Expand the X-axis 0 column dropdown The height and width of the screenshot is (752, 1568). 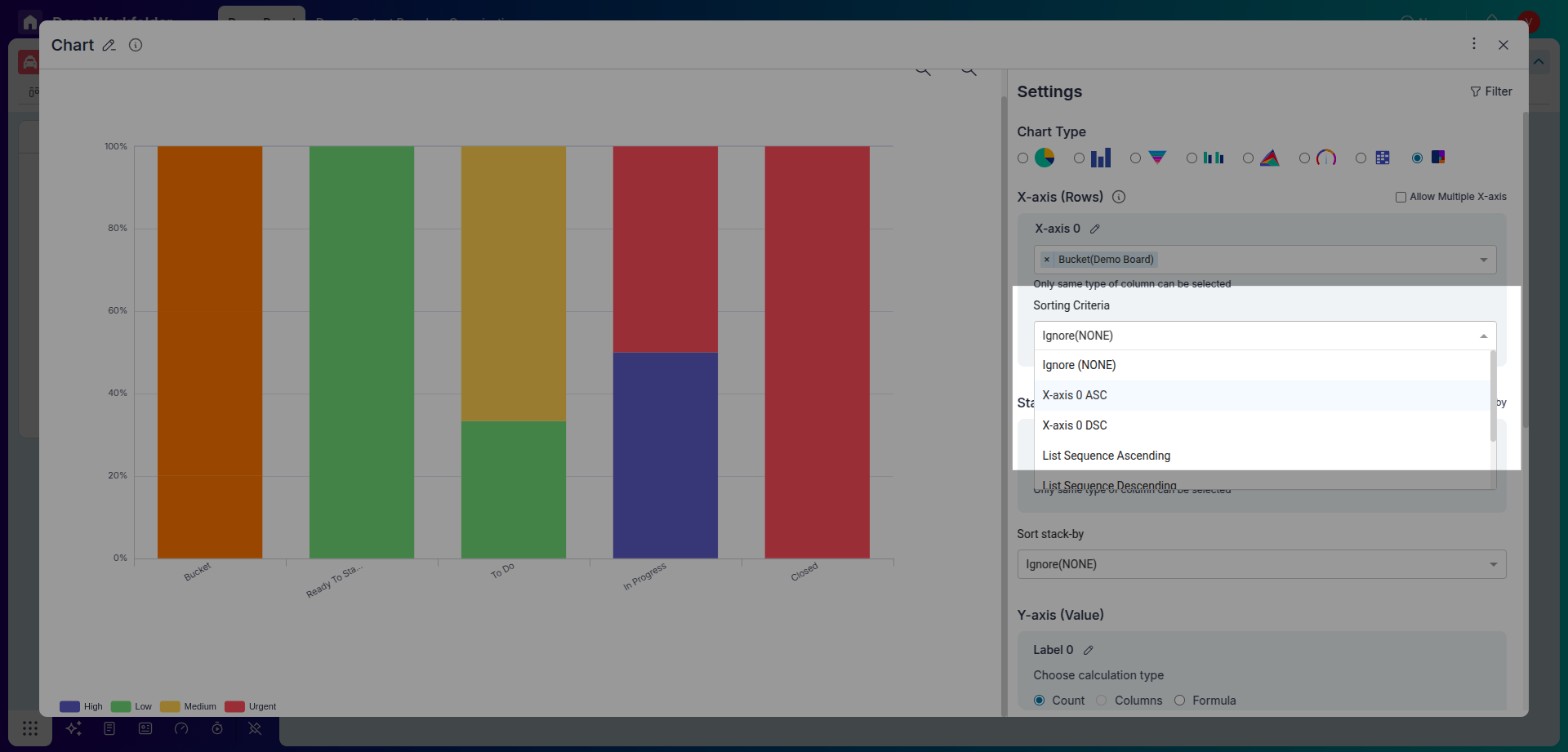pyautogui.click(x=1484, y=260)
